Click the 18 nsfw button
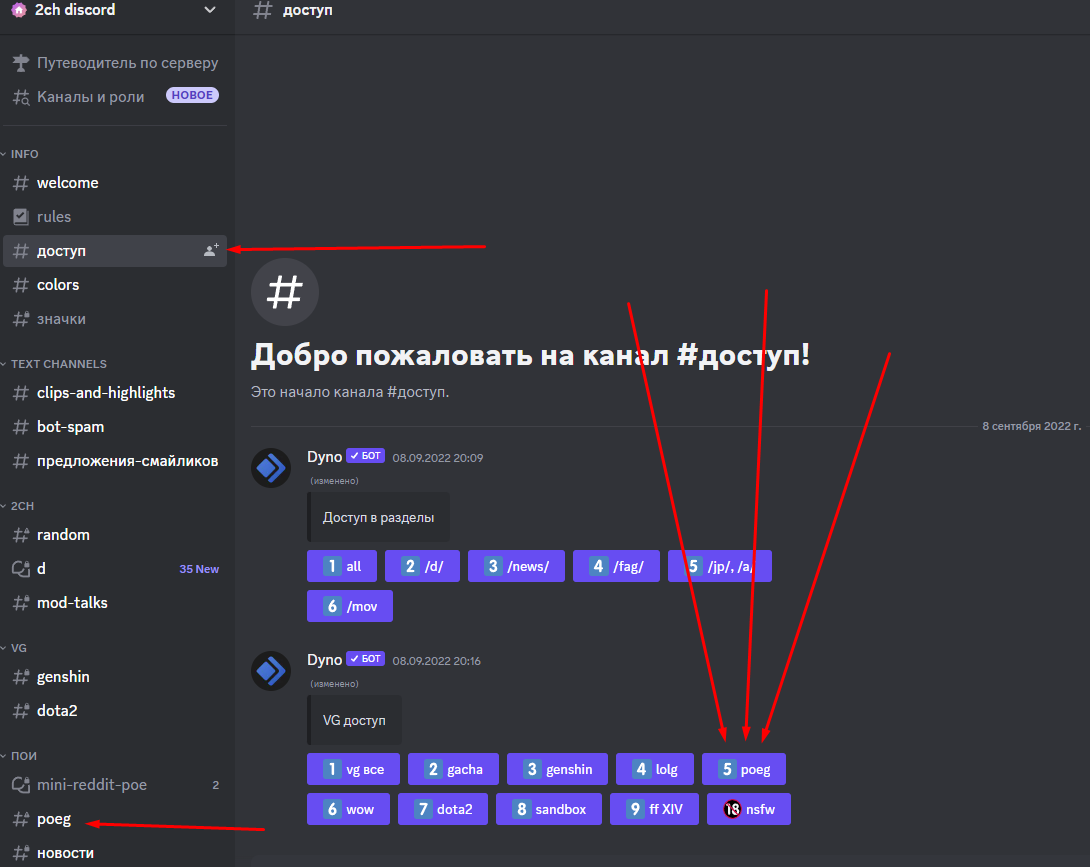Viewport: 1090px width, 867px height. 749,809
